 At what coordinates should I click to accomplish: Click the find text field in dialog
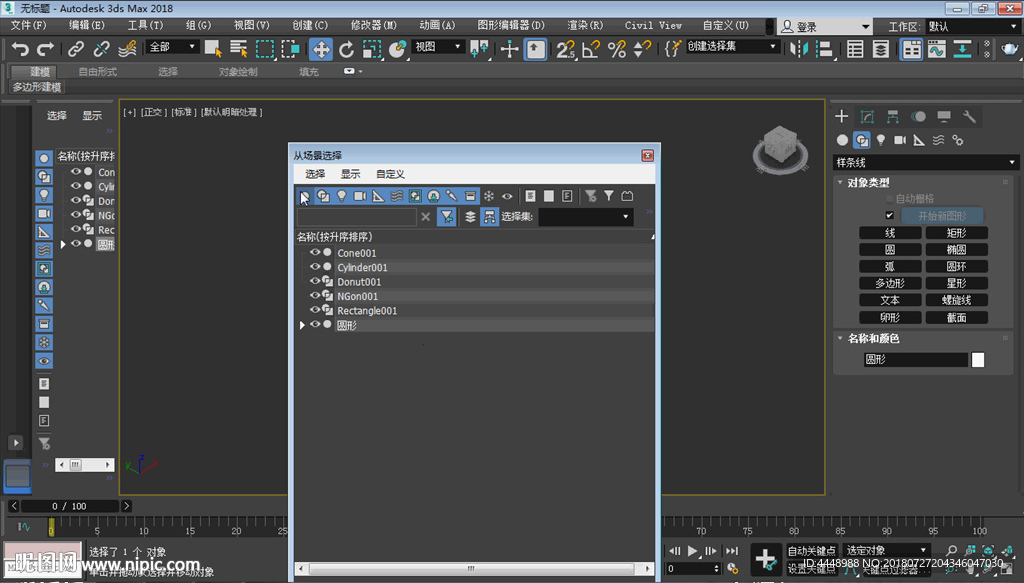[357, 217]
